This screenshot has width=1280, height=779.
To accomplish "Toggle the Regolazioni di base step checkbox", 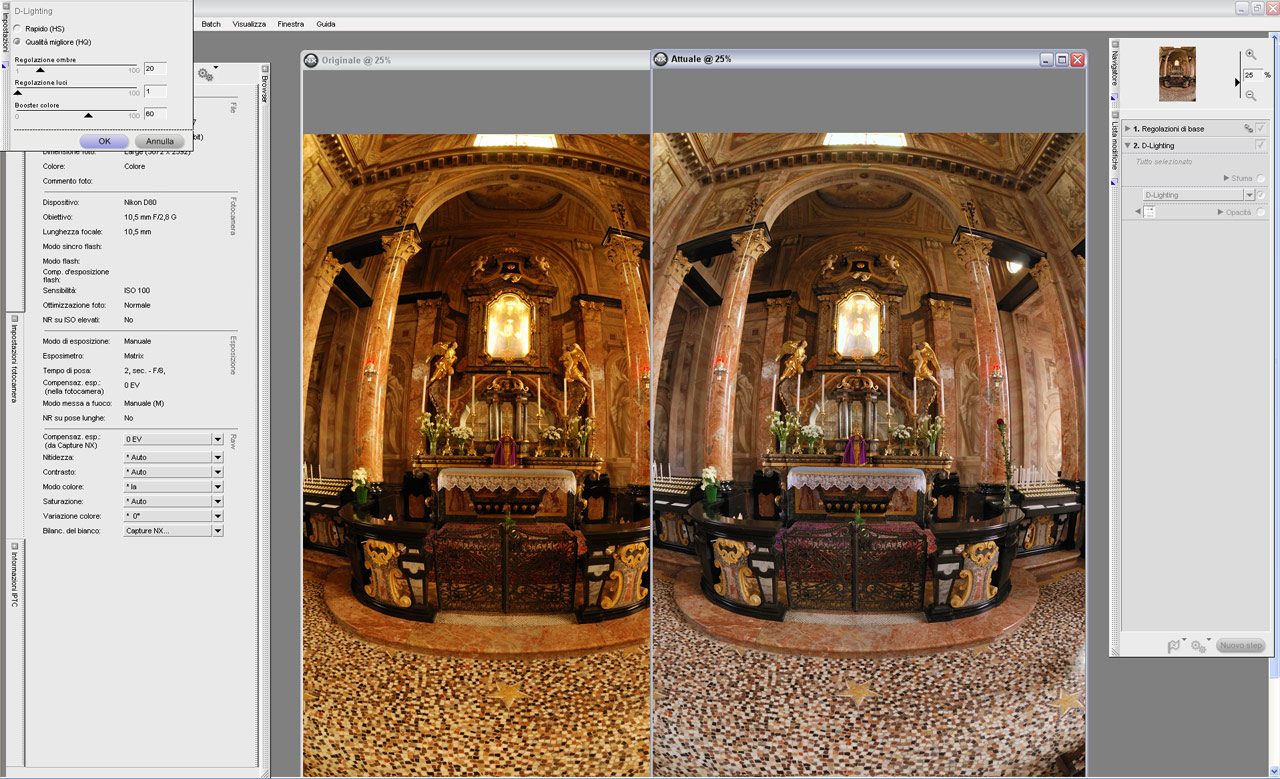I will pos(1261,129).
